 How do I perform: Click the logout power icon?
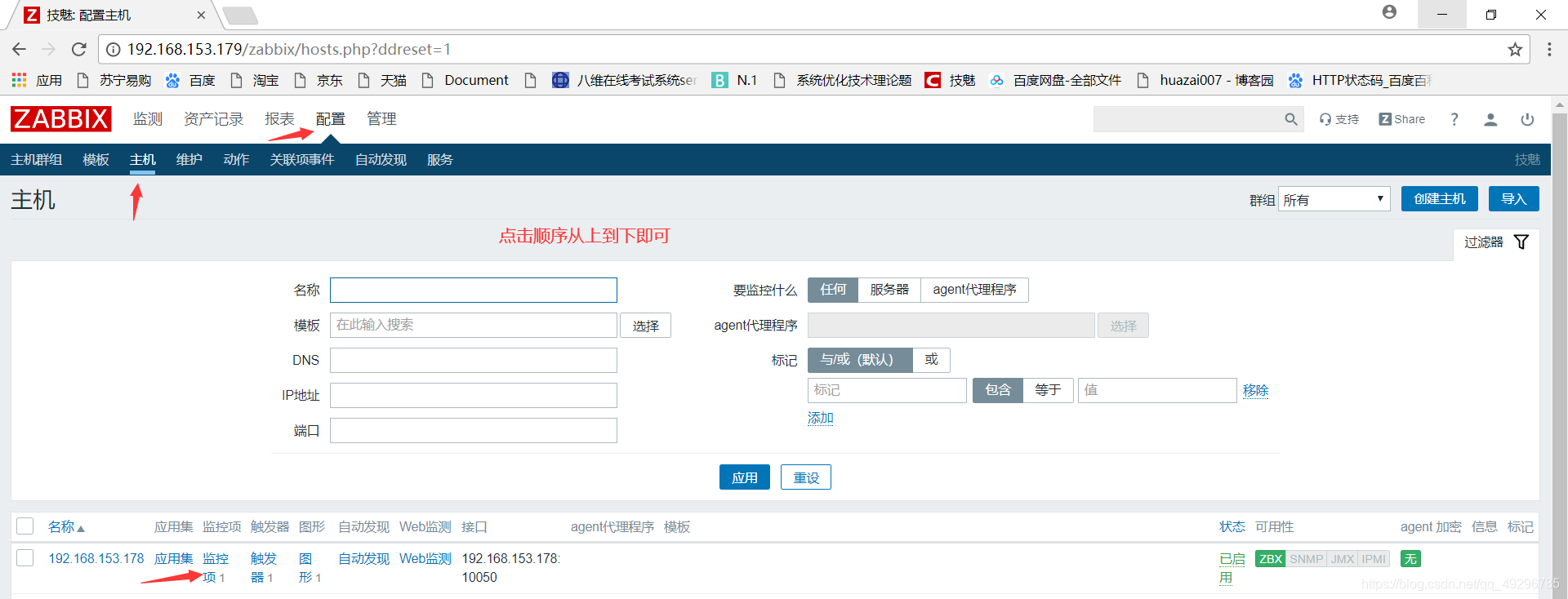[1527, 119]
